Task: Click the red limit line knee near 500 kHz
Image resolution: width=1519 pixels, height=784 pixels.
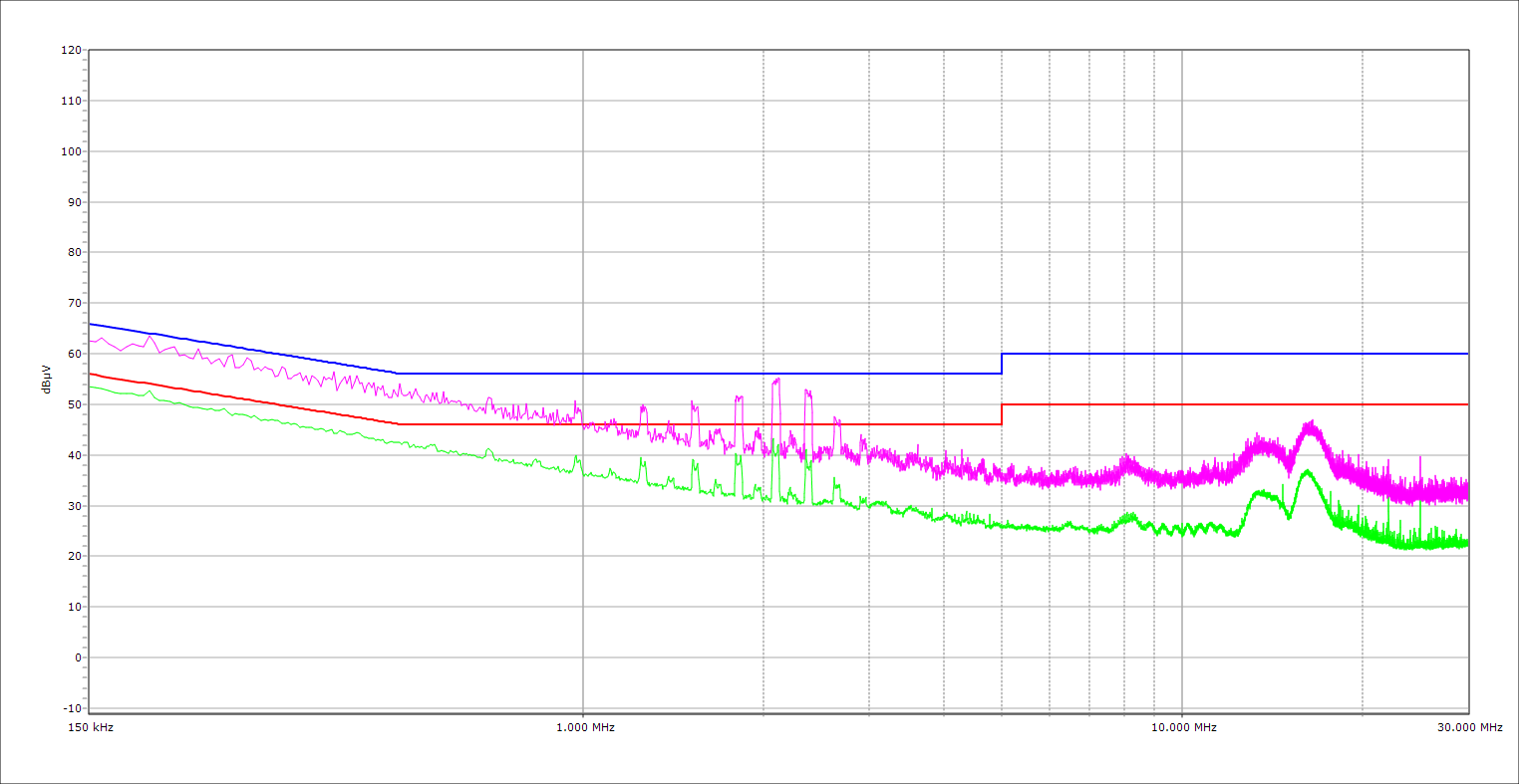Action: [x=399, y=424]
